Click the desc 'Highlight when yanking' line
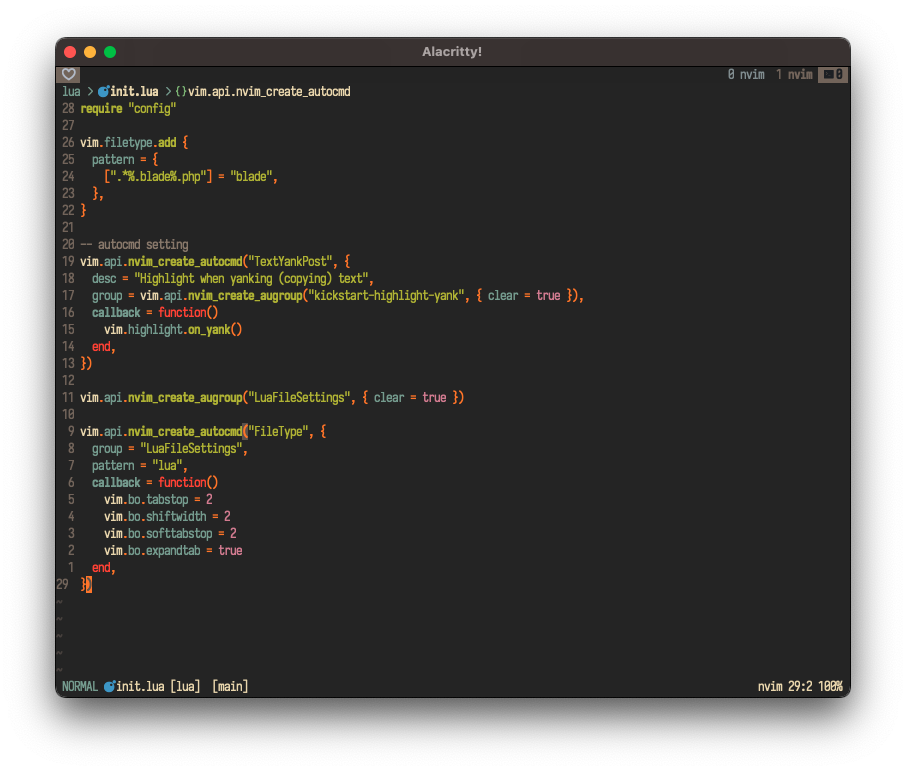The image size is (906, 771). pyautogui.click(x=233, y=279)
